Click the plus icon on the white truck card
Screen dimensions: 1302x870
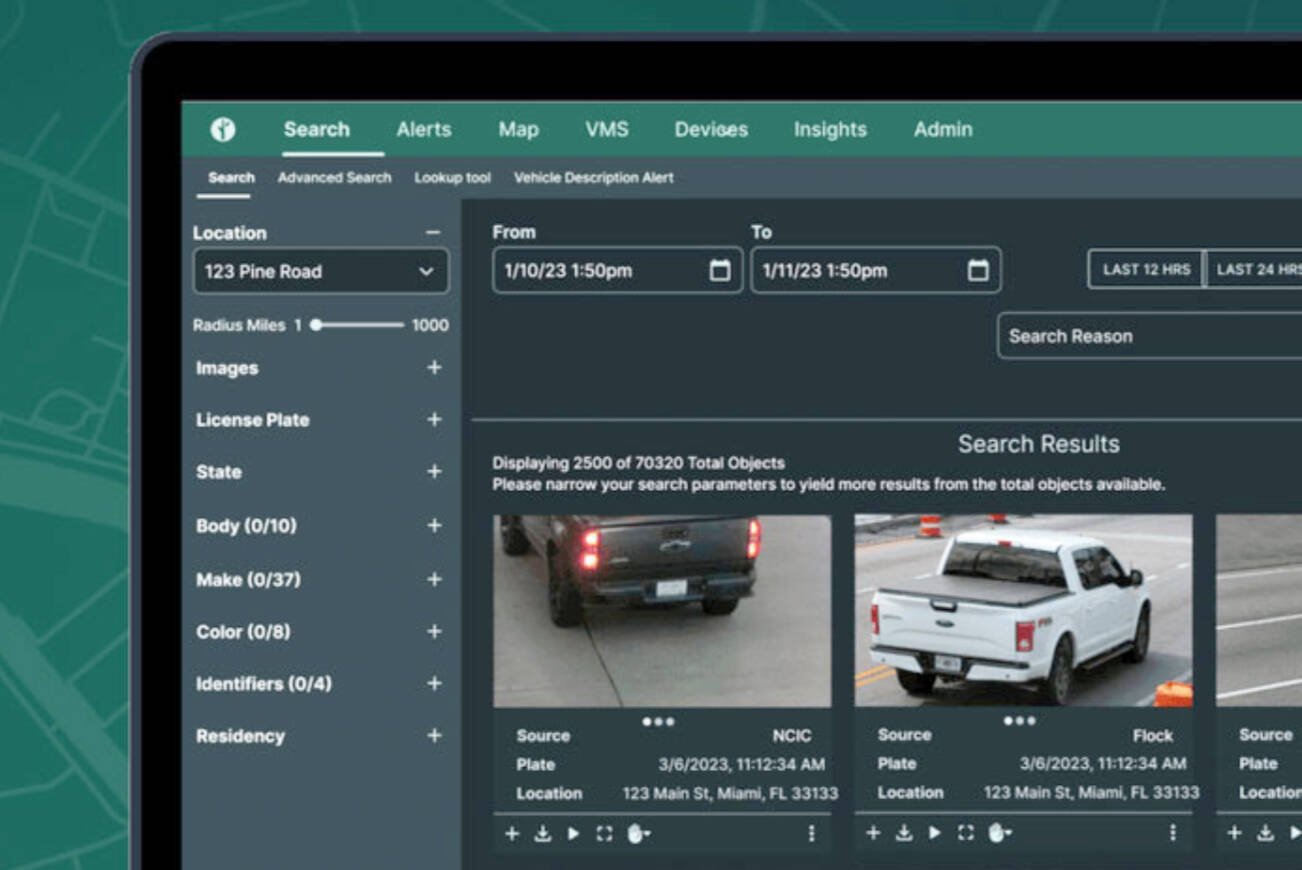coord(873,833)
